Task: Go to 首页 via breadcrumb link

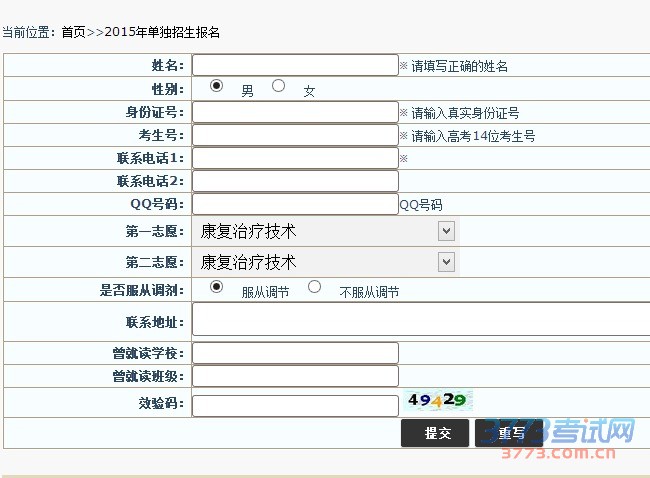Action: click(73, 32)
